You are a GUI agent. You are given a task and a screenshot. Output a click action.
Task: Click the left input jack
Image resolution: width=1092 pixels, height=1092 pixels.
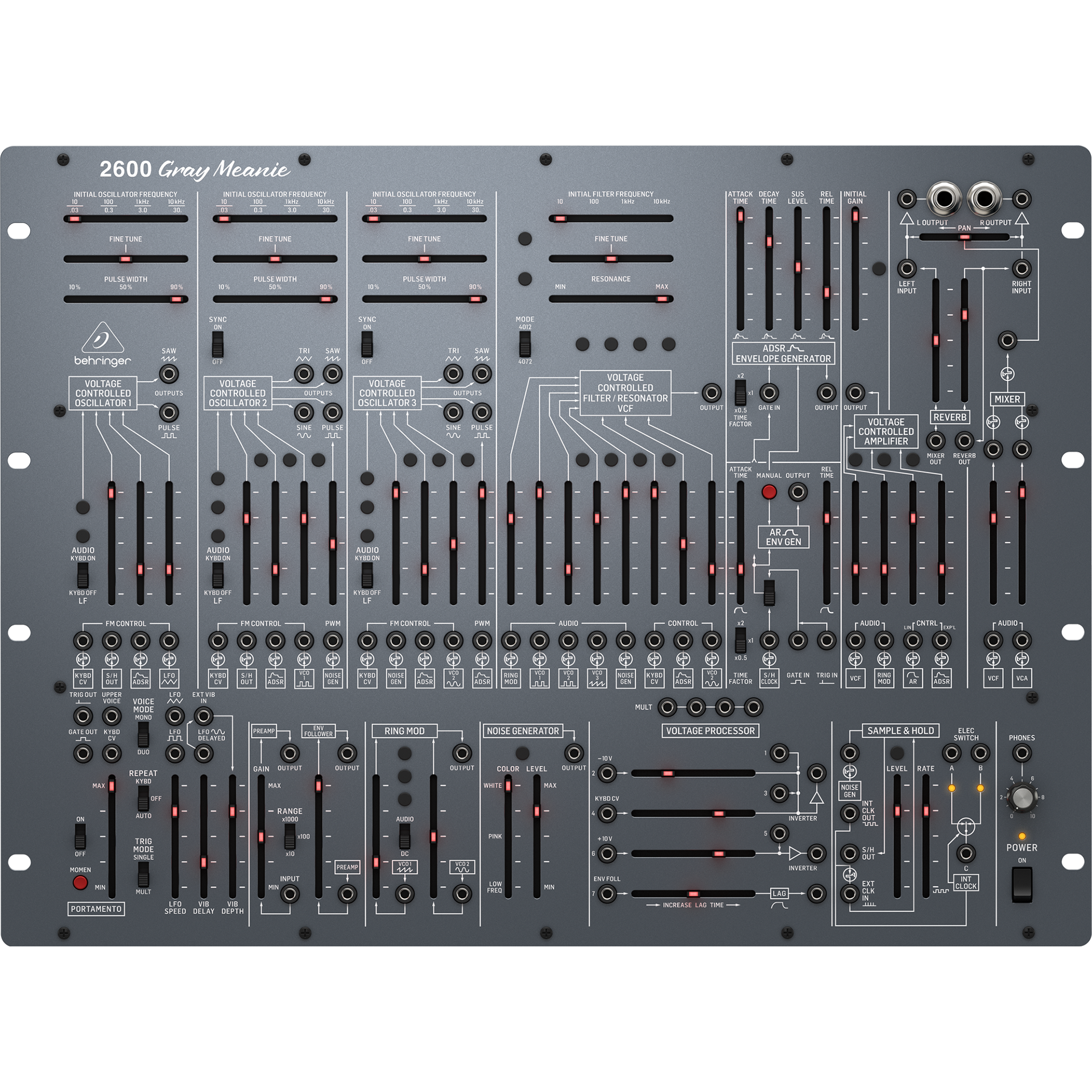coord(907,268)
